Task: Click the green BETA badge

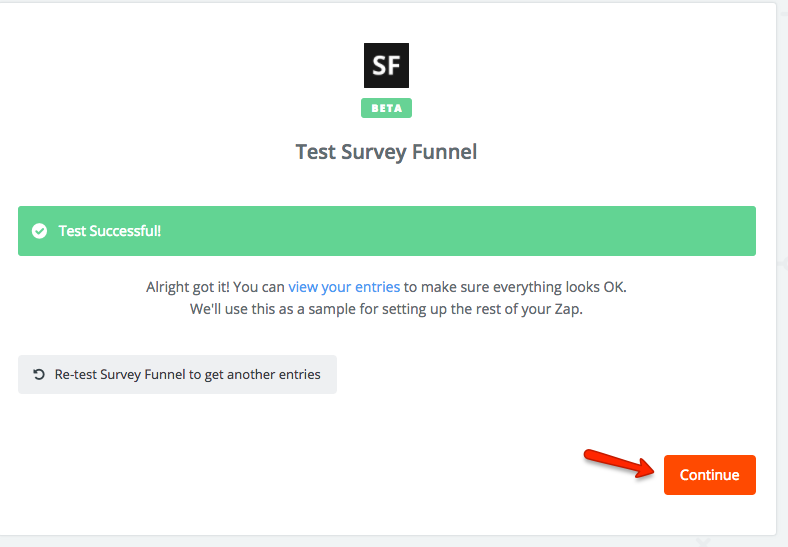Action: [386, 108]
